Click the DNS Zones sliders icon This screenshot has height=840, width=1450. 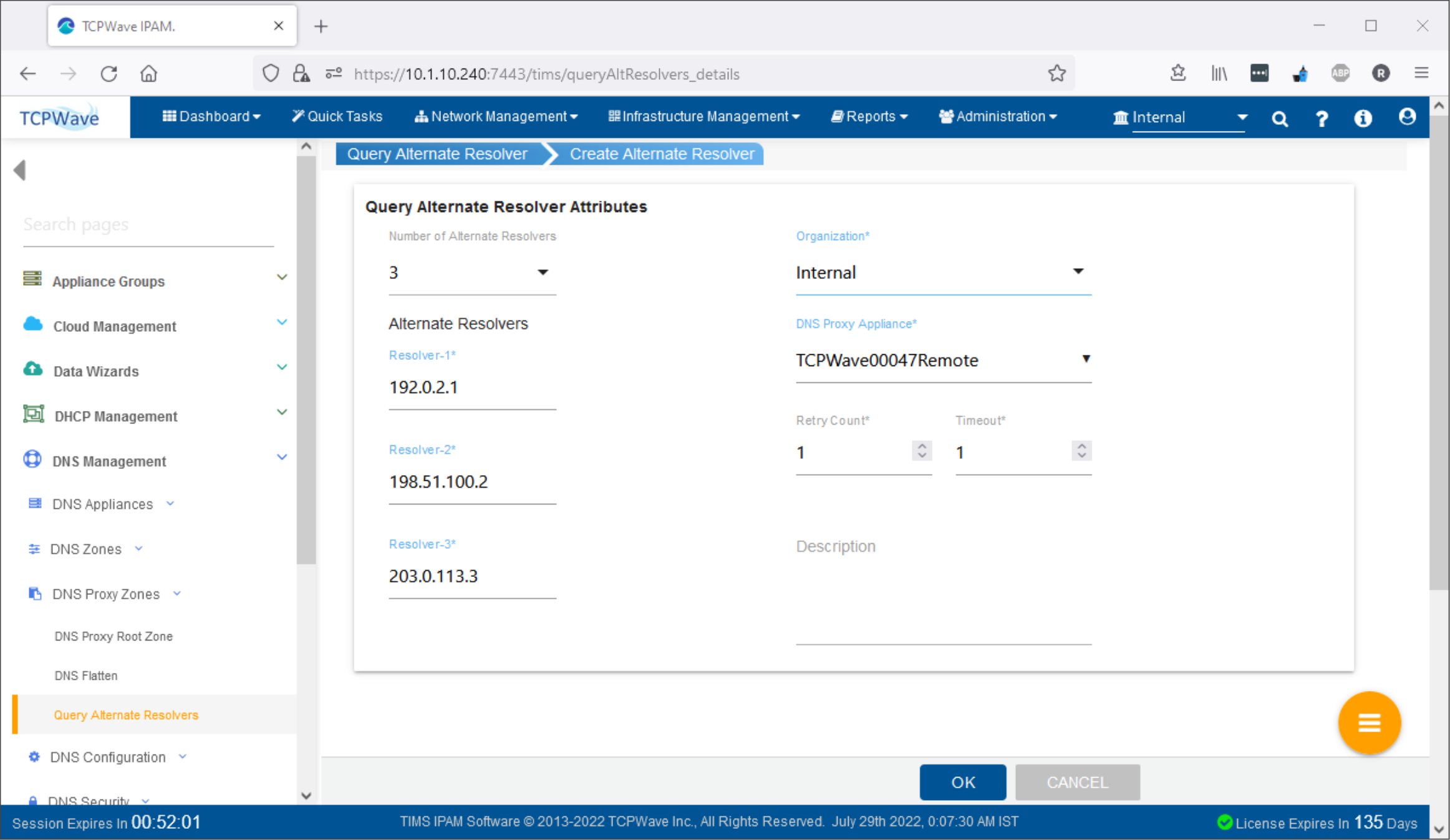(x=34, y=549)
